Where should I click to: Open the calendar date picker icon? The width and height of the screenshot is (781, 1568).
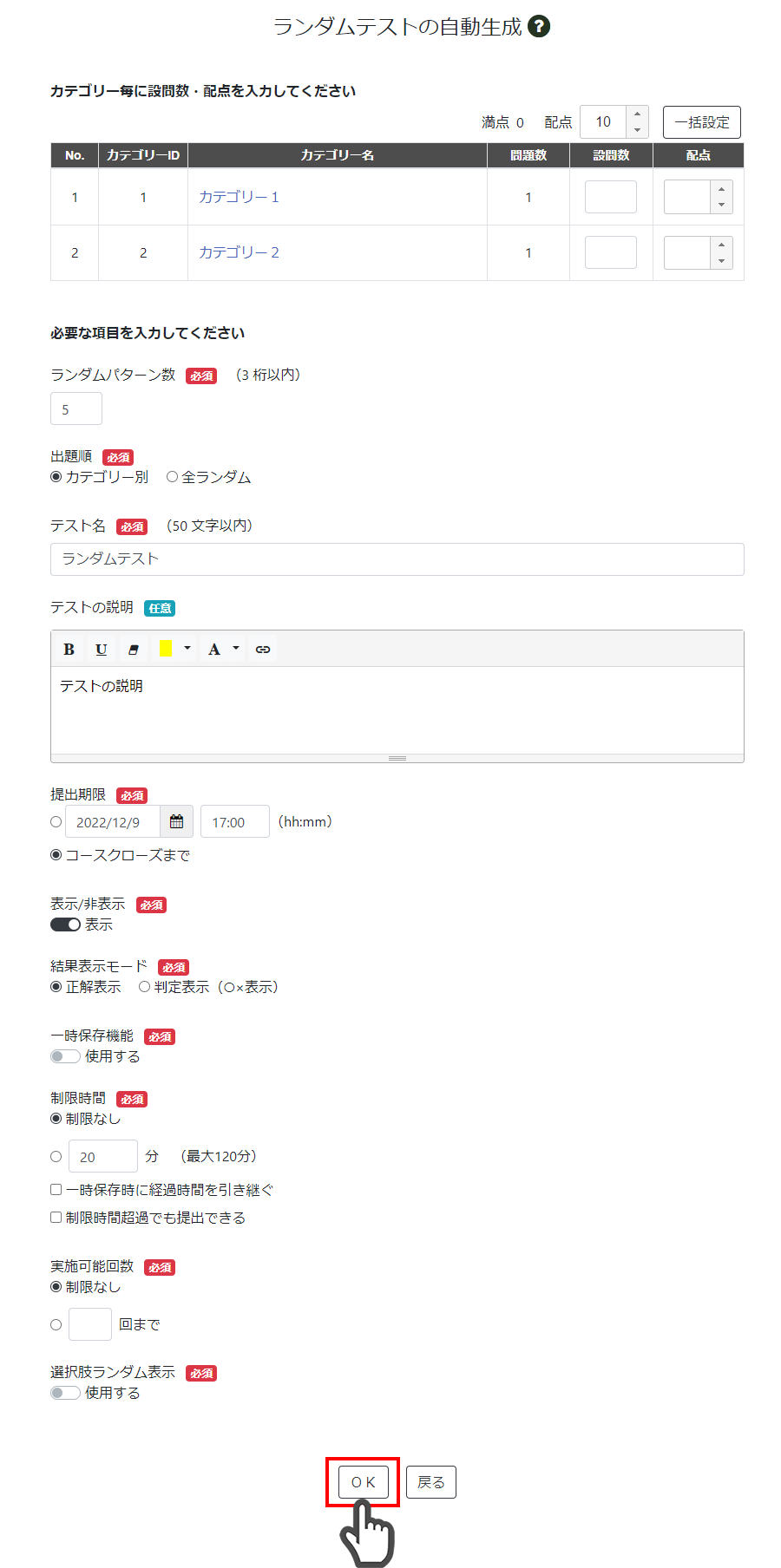[x=176, y=821]
